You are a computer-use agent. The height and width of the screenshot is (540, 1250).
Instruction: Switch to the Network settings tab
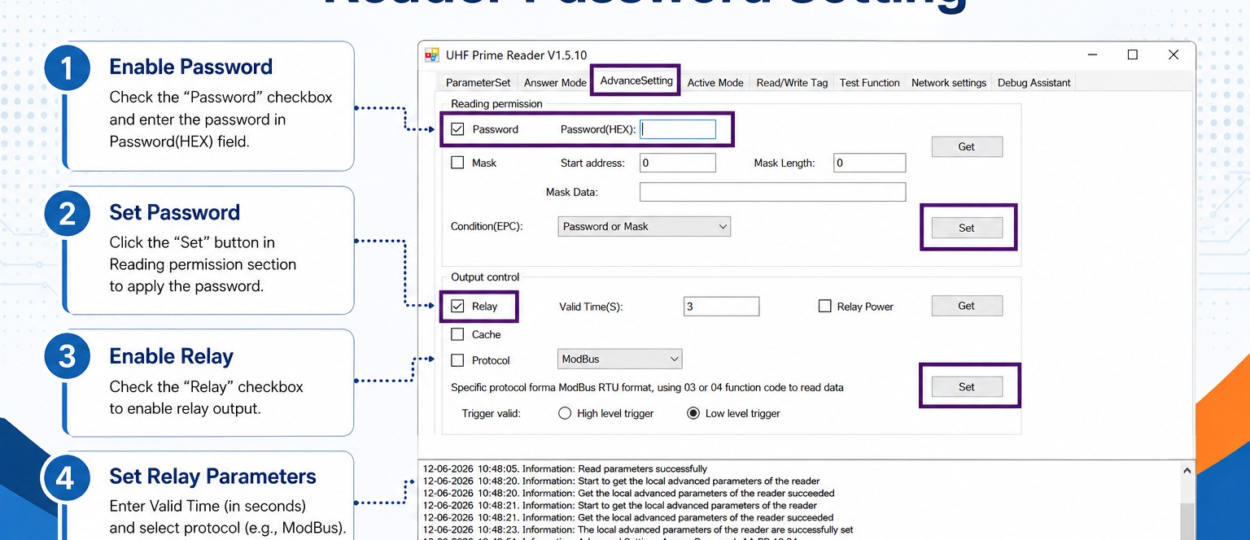948,83
